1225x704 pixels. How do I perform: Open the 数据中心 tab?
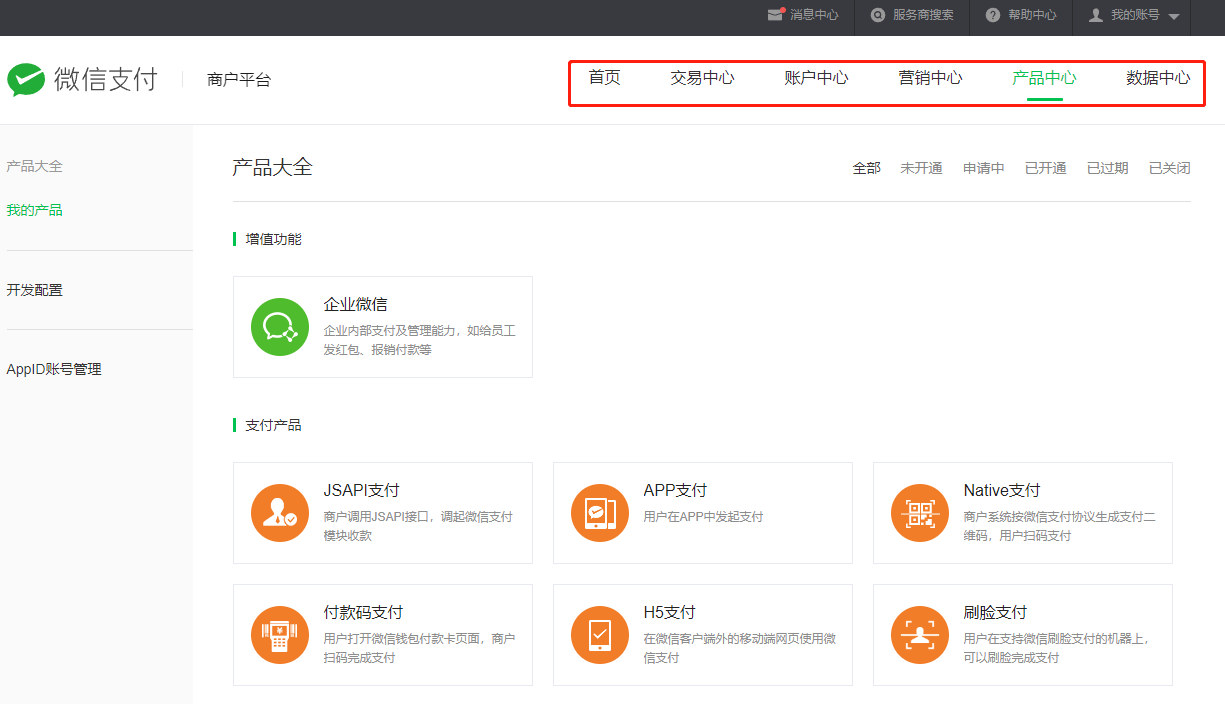[x=1158, y=78]
